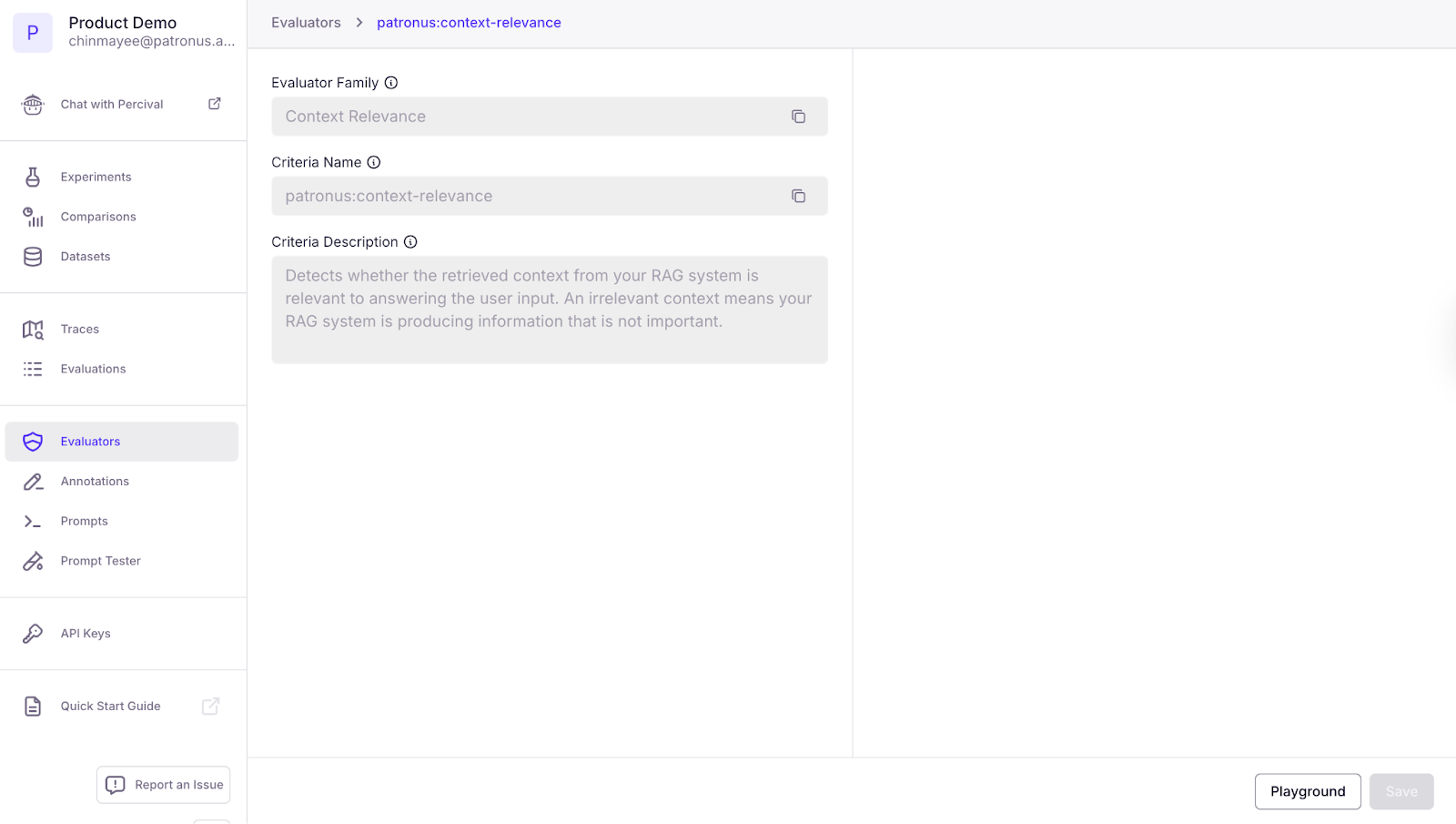
Task: Click the Traces map icon
Action: tap(33, 330)
